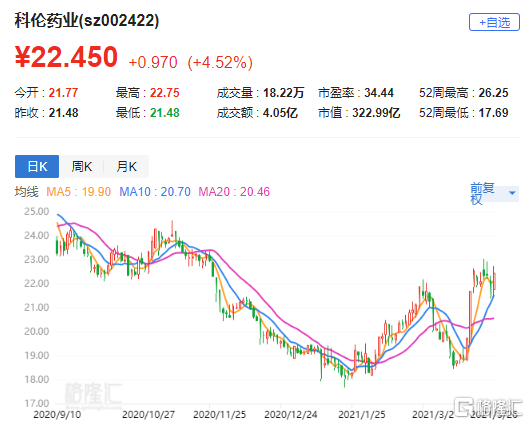The image size is (529, 424).
Task: Click the 最低 value 21.48
Action: [x=165, y=113]
